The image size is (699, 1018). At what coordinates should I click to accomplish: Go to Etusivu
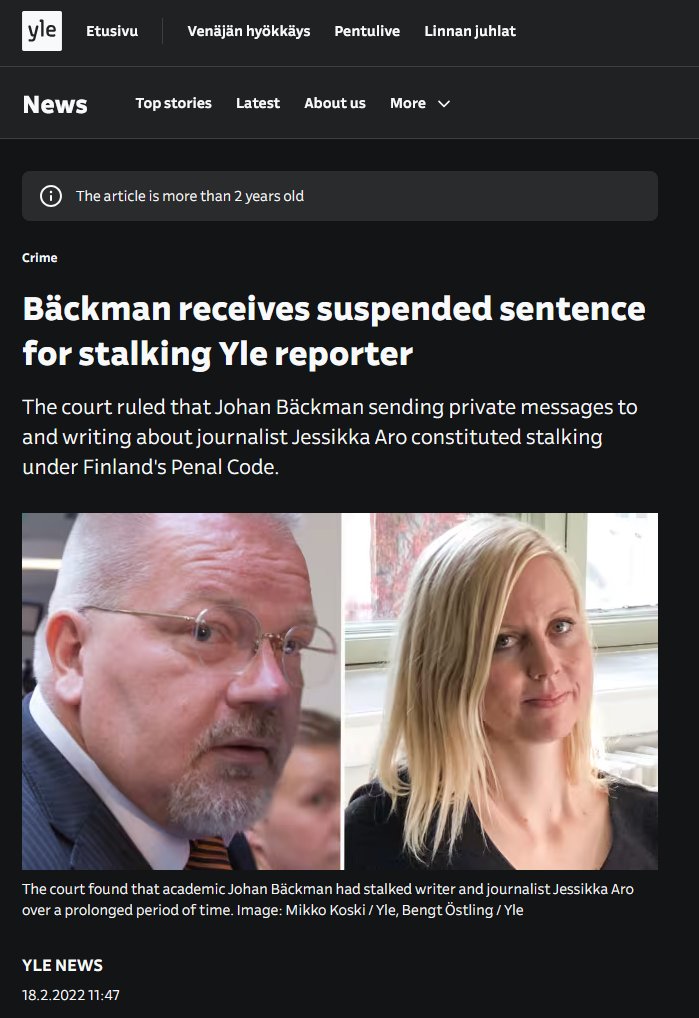pyautogui.click(x=112, y=31)
